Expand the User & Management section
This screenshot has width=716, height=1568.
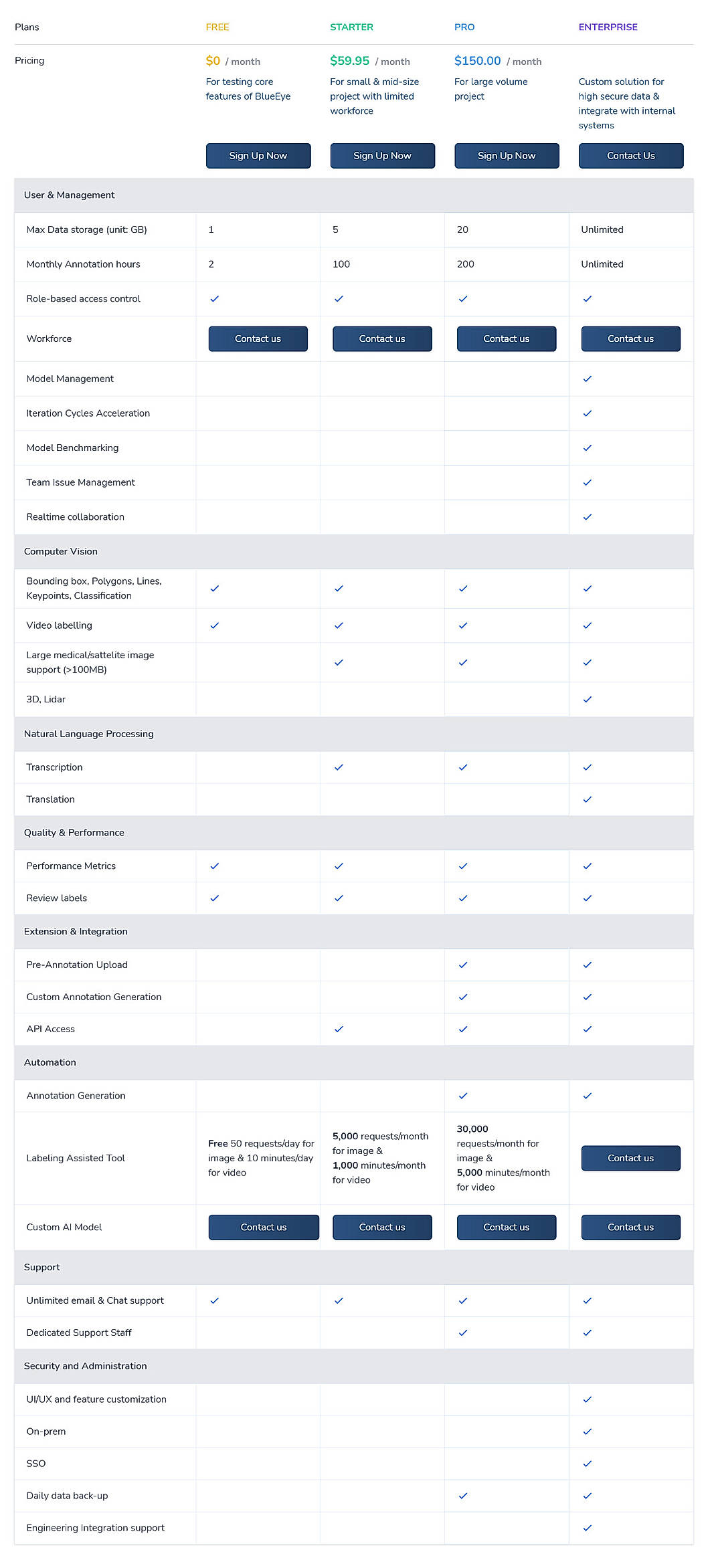tap(70, 195)
